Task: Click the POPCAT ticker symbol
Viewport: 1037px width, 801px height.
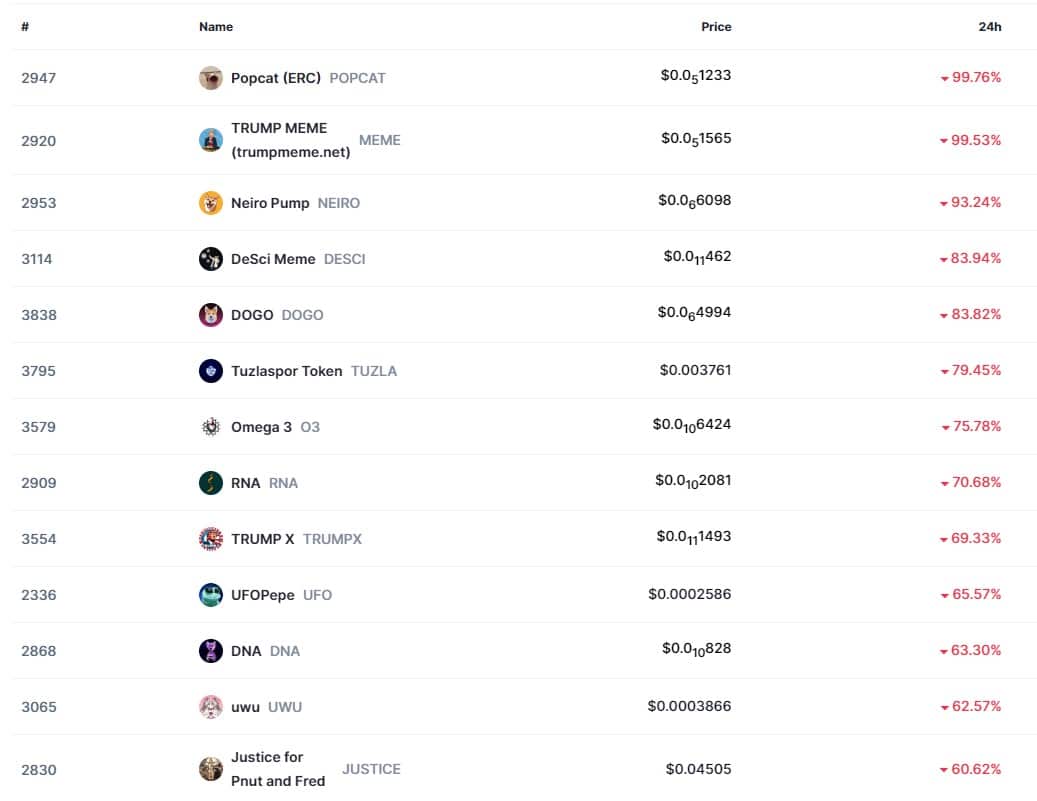Action: tap(357, 78)
